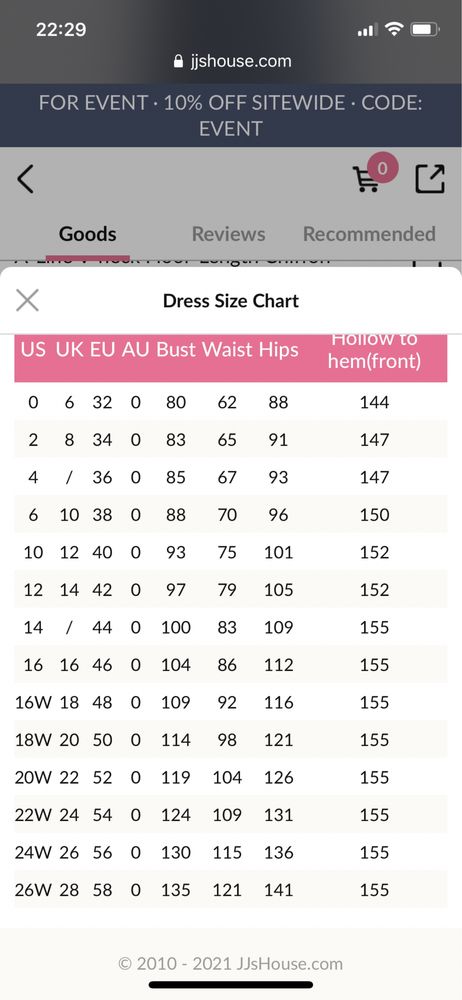Switch to the Recommended tab
462x1000 pixels.
(369, 234)
